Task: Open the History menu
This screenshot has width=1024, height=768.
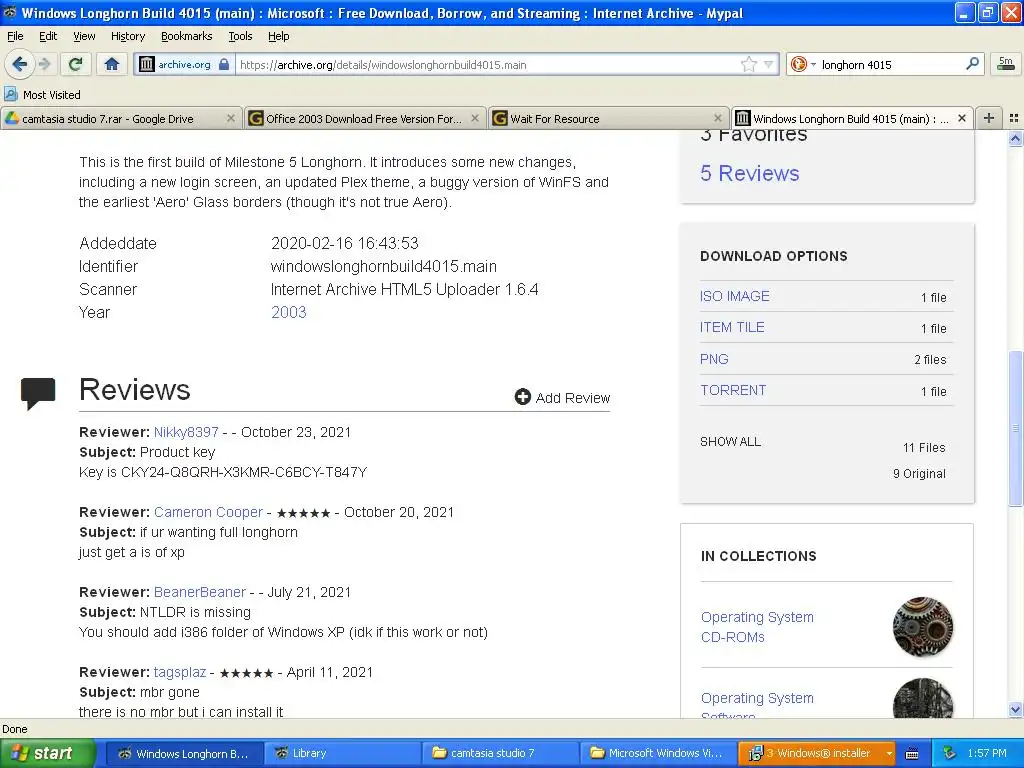Action: 128,36
